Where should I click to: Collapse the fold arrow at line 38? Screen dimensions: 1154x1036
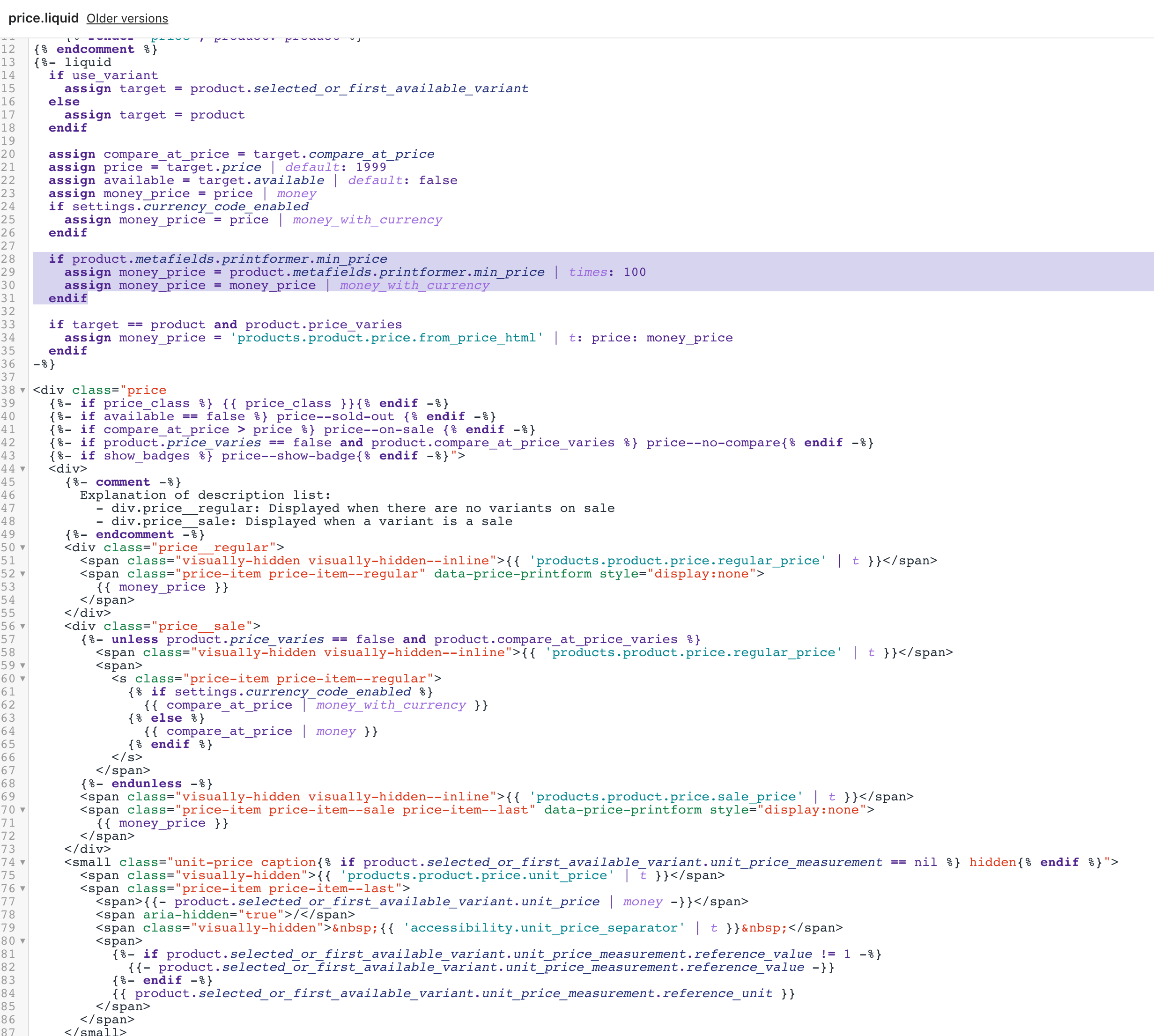pos(23,391)
